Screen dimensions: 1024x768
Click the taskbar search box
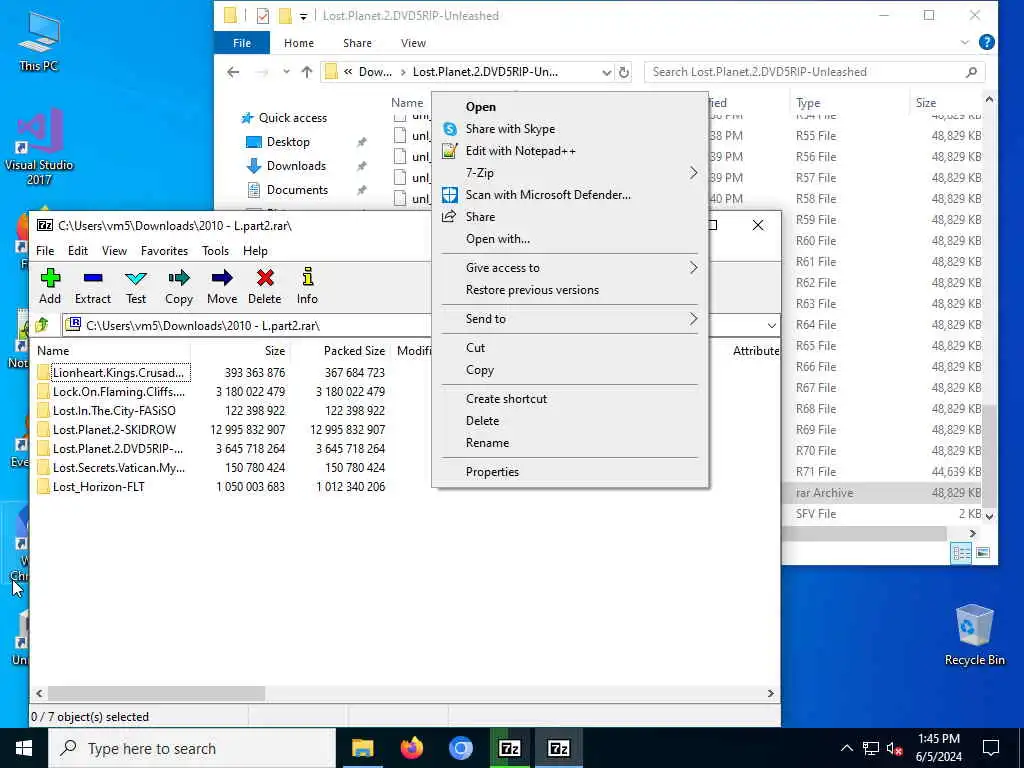(192, 748)
